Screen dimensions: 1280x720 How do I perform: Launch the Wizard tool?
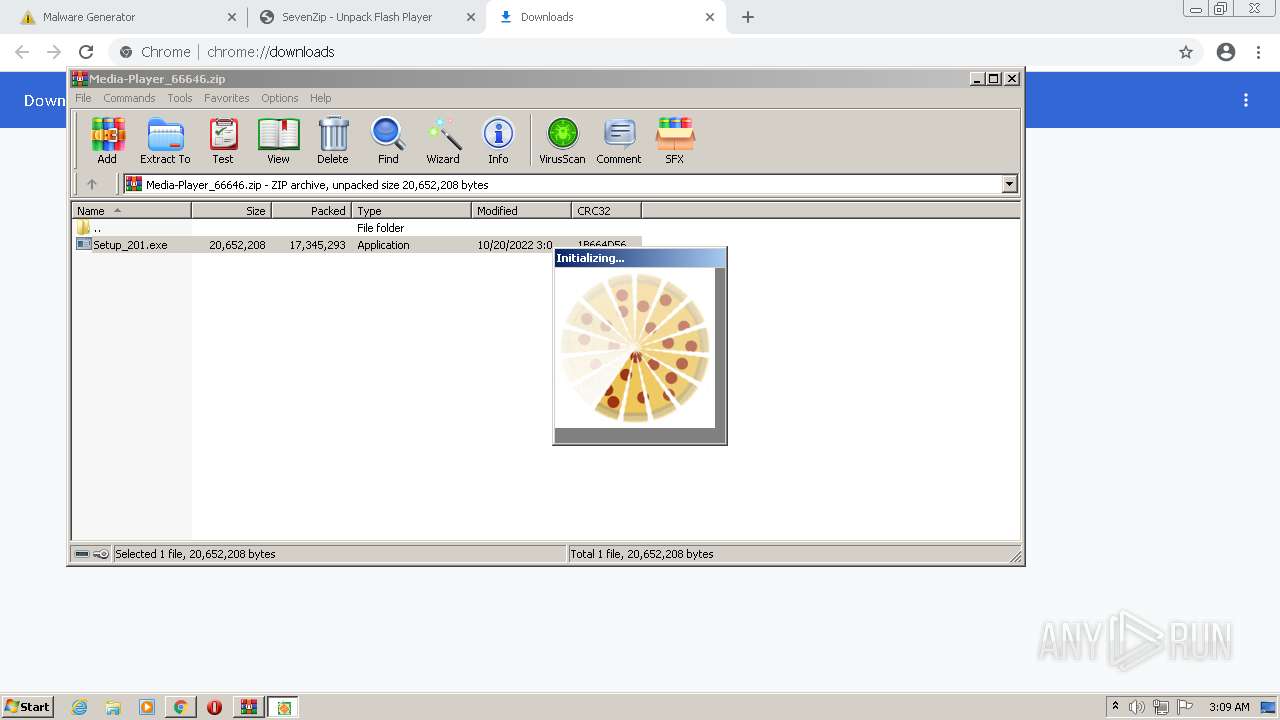(x=443, y=140)
